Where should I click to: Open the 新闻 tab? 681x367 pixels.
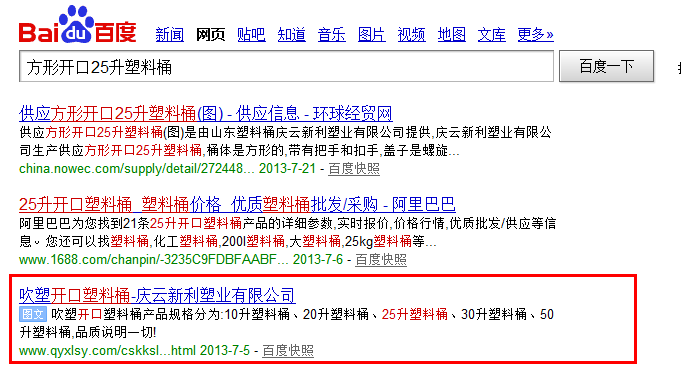(170, 34)
